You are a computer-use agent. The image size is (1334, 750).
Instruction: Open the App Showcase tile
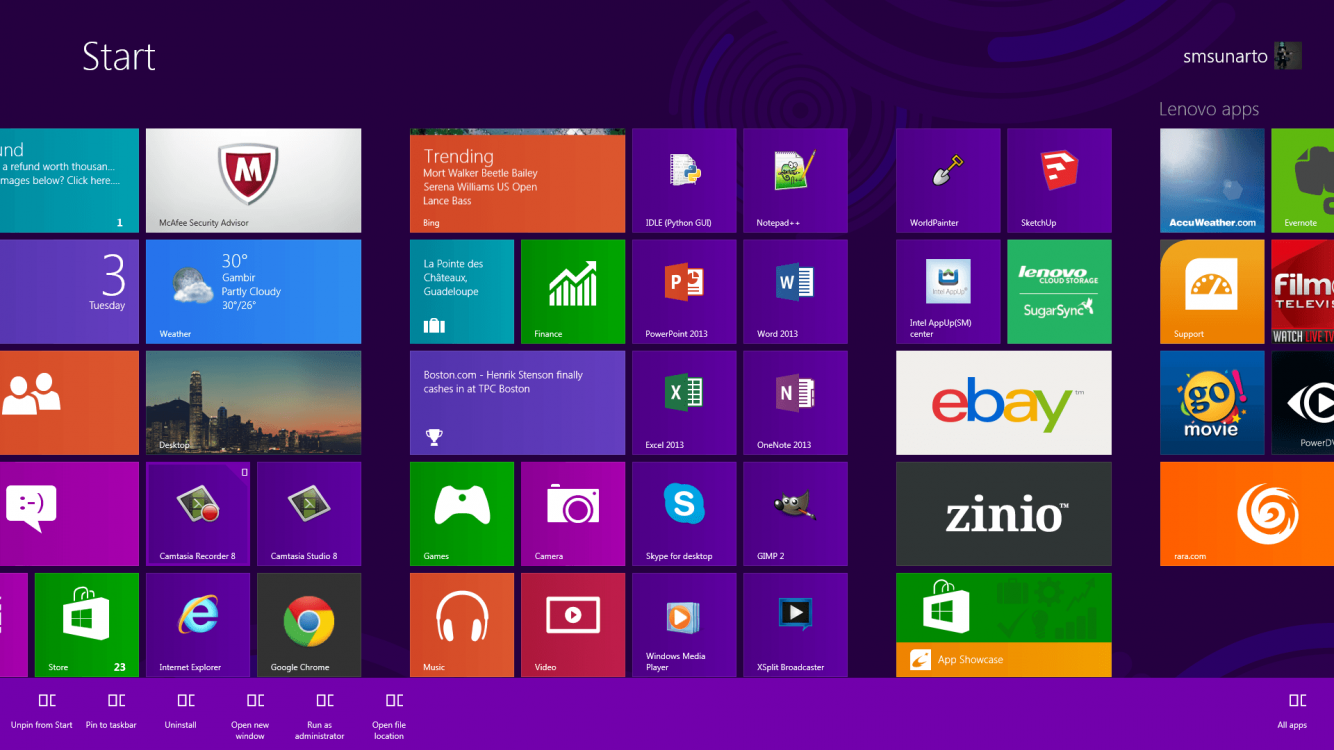tap(1003, 625)
